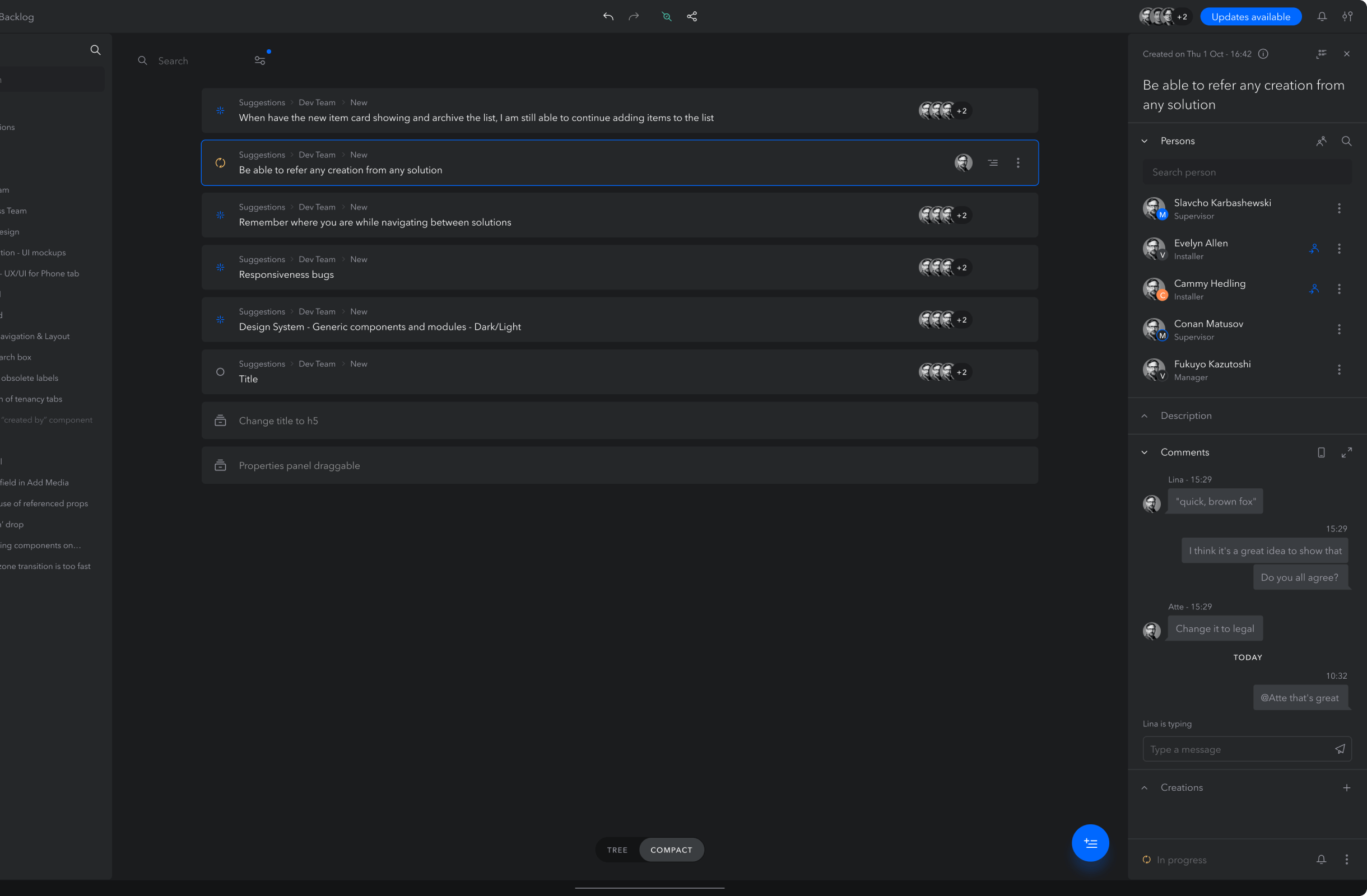Expand the Description section

click(x=1144, y=416)
